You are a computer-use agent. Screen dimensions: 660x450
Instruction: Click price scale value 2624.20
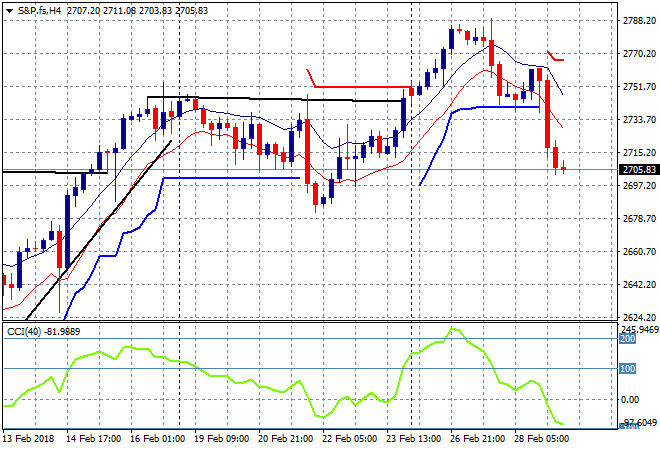[x=639, y=317]
